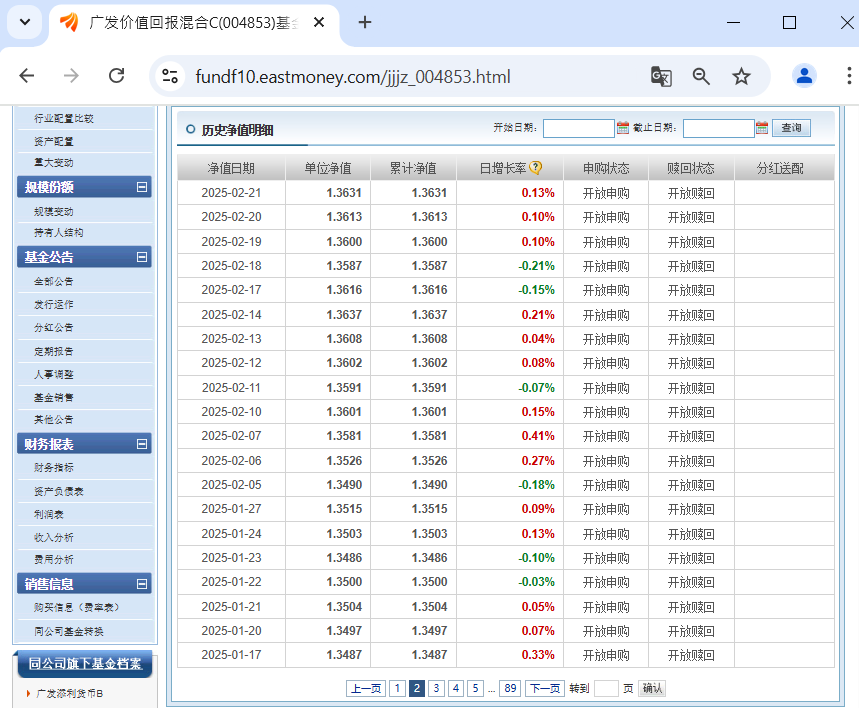Open 定期报告 in sidebar
Screen dimensions: 859x708
click(x=54, y=351)
